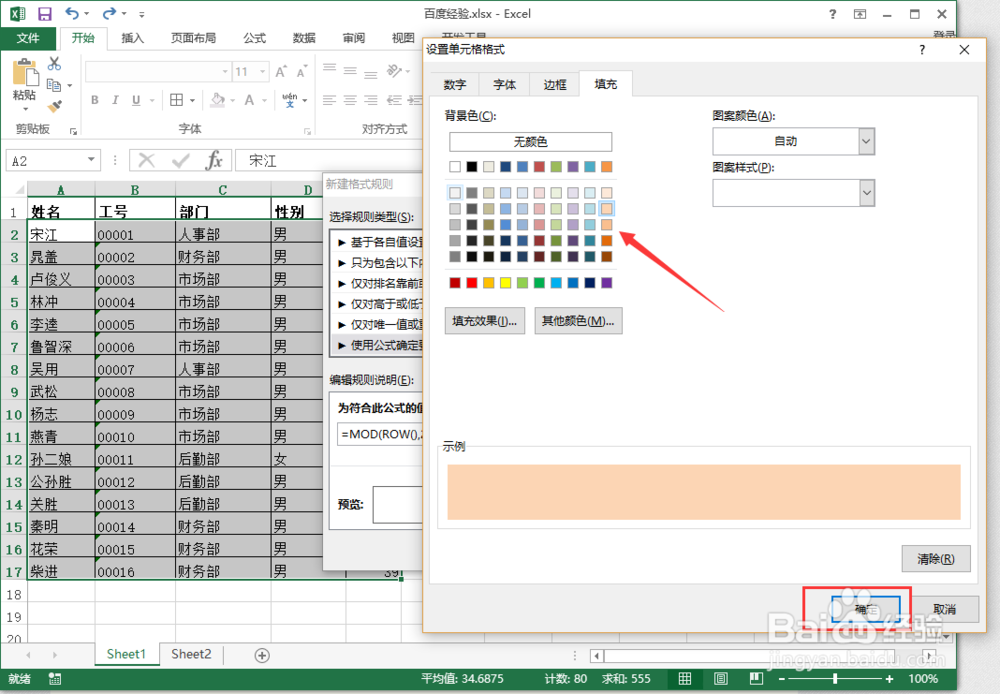Click the Borders icon in the Font group
Screen dimensions: 1000x694
coord(178,99)
